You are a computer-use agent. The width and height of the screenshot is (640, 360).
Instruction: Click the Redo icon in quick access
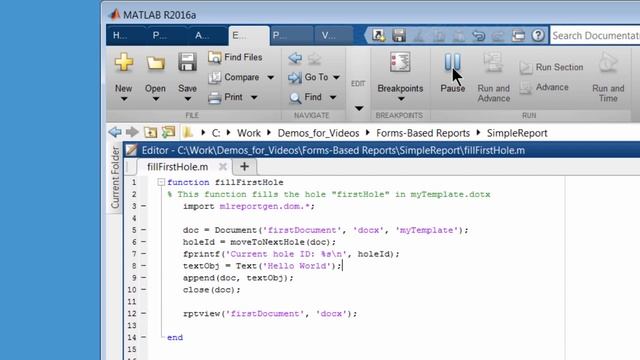(498, 36)
